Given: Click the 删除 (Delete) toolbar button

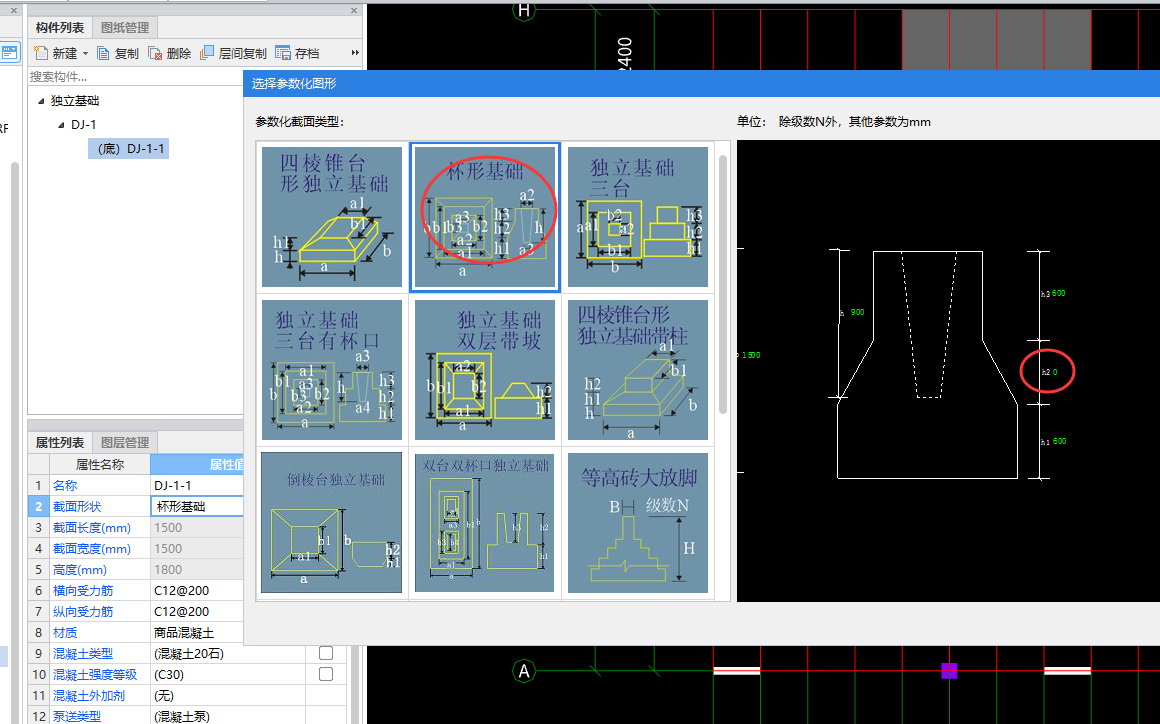Looking at the screenshot, I should point(169,53).
